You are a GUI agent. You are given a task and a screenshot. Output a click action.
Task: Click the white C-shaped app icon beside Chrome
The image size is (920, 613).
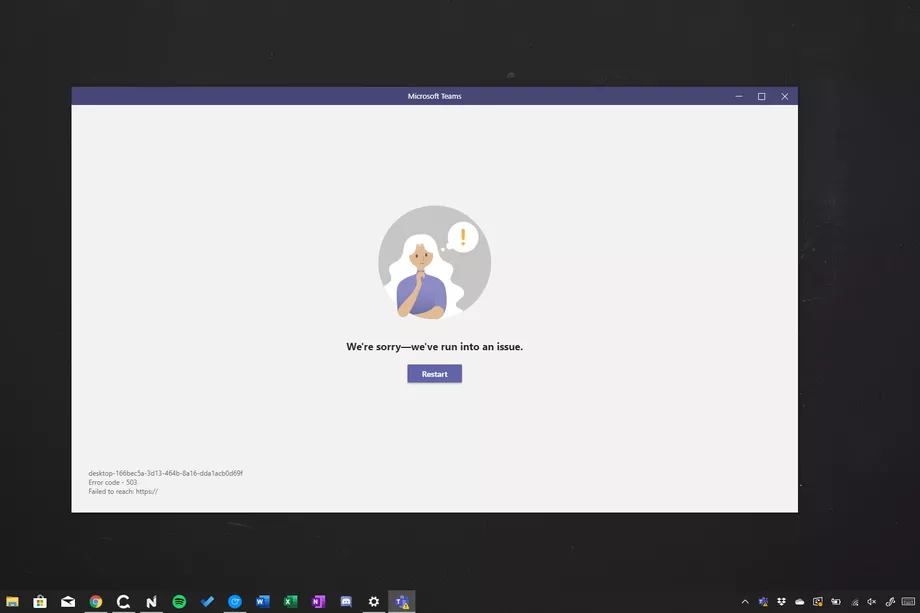123,601
